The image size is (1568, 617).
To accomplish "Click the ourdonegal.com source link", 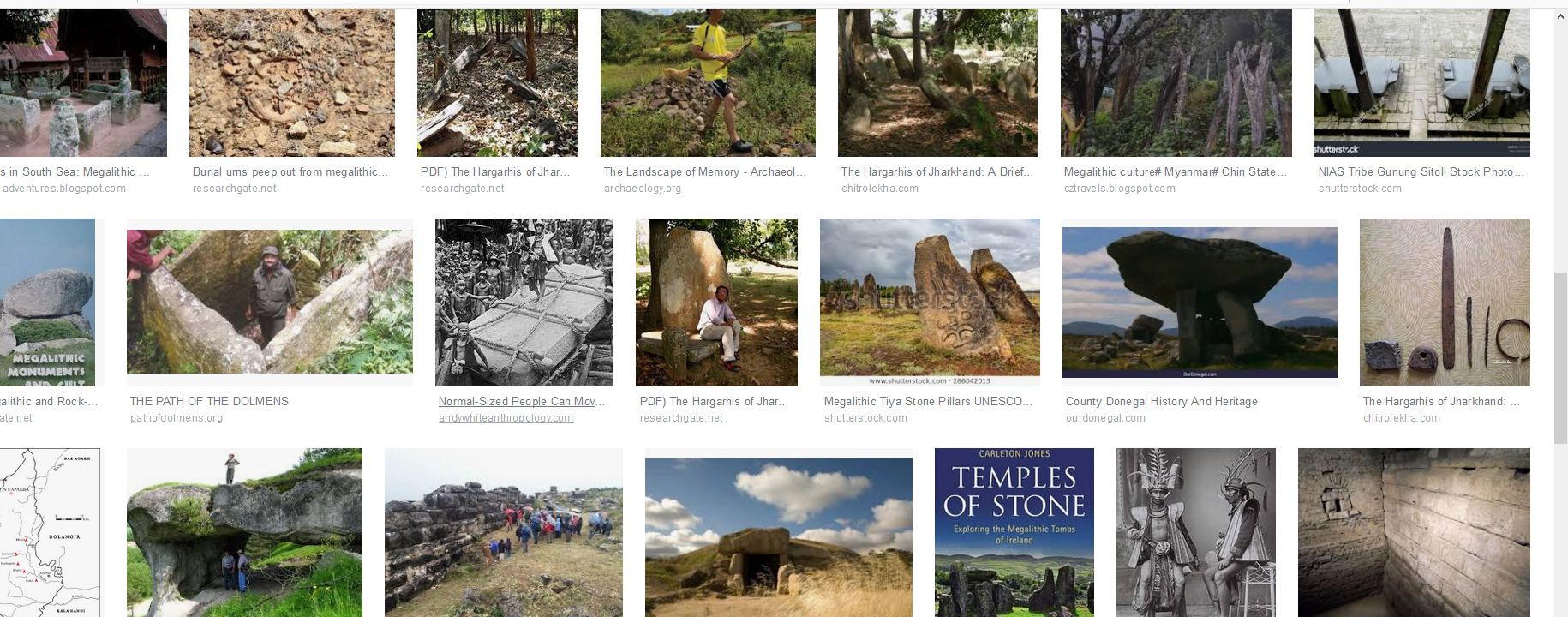I will pyautogui.click(x=1105, y=418).
